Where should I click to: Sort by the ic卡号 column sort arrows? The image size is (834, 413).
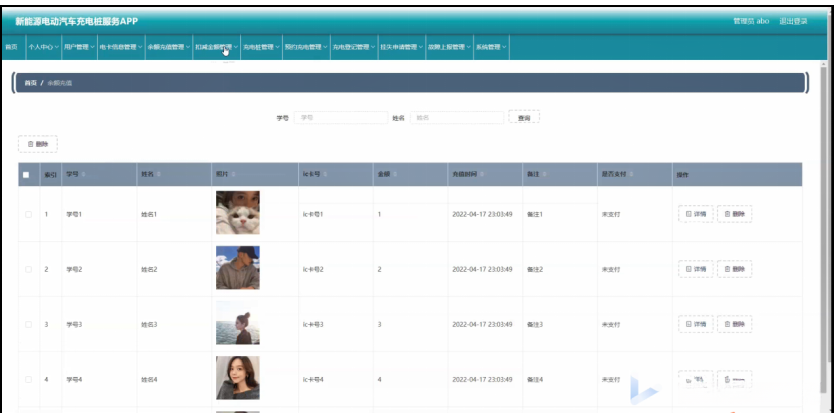(324, 175)
